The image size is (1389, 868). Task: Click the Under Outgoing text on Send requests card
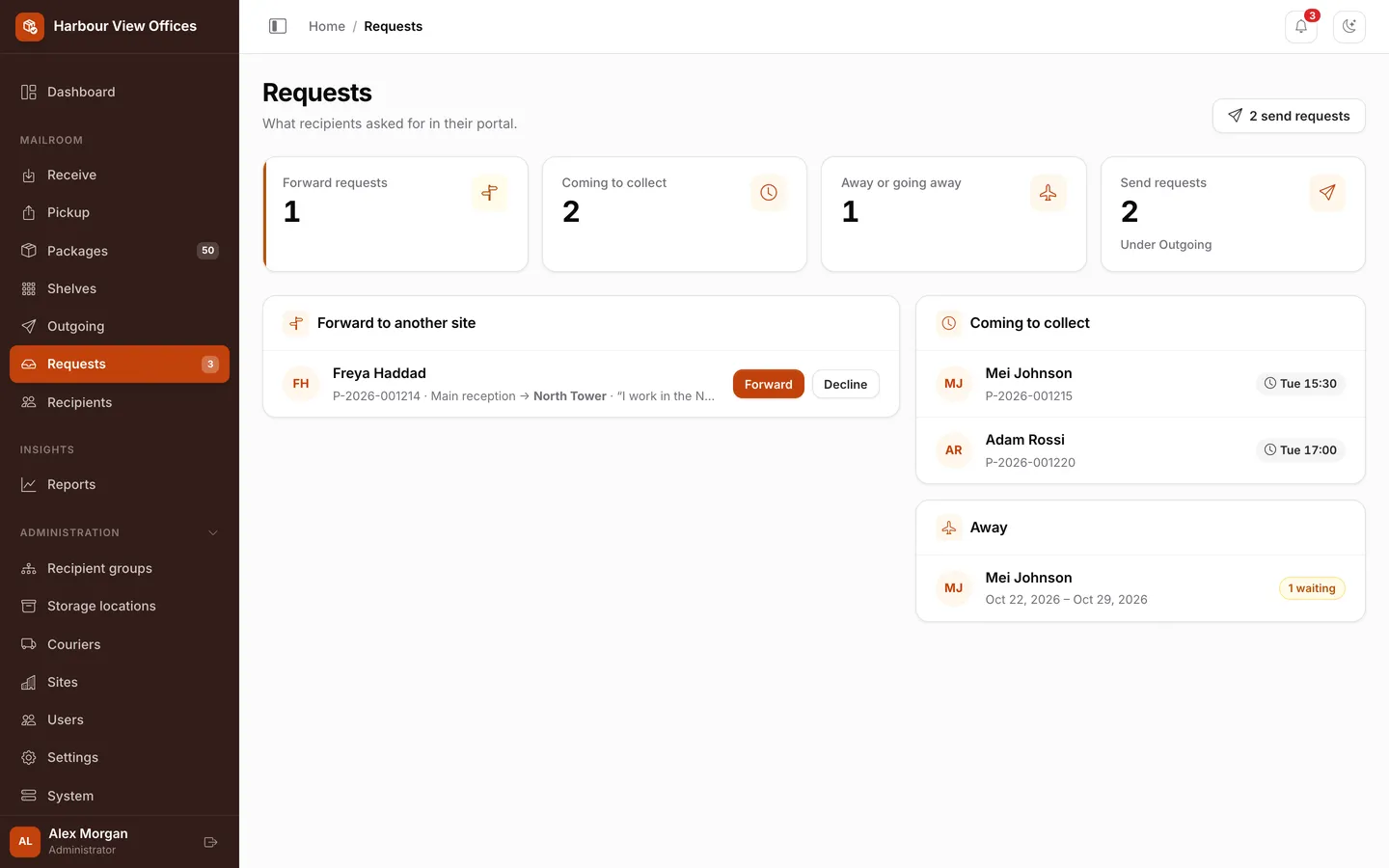pyautogui.click(x=1165, y=245)
